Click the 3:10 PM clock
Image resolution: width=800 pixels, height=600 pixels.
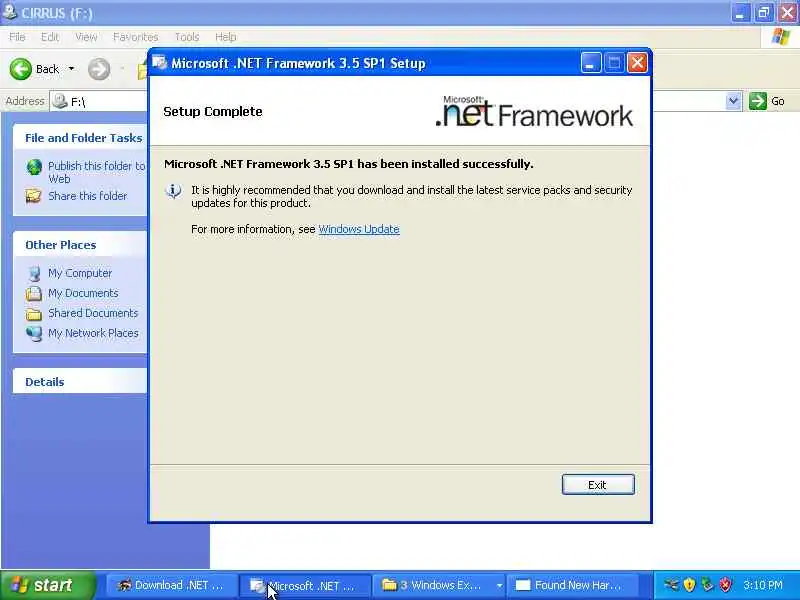762,585
